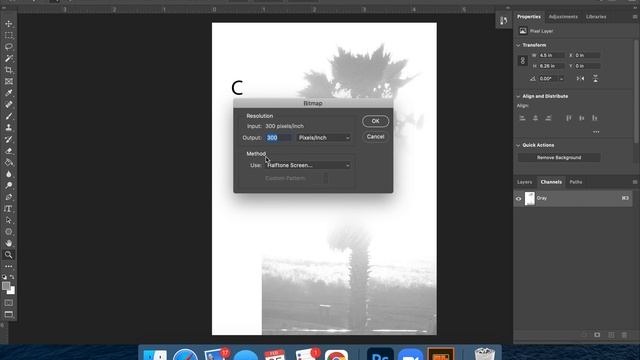
Task: Click the Remove Background button
Action: [559, 158]
